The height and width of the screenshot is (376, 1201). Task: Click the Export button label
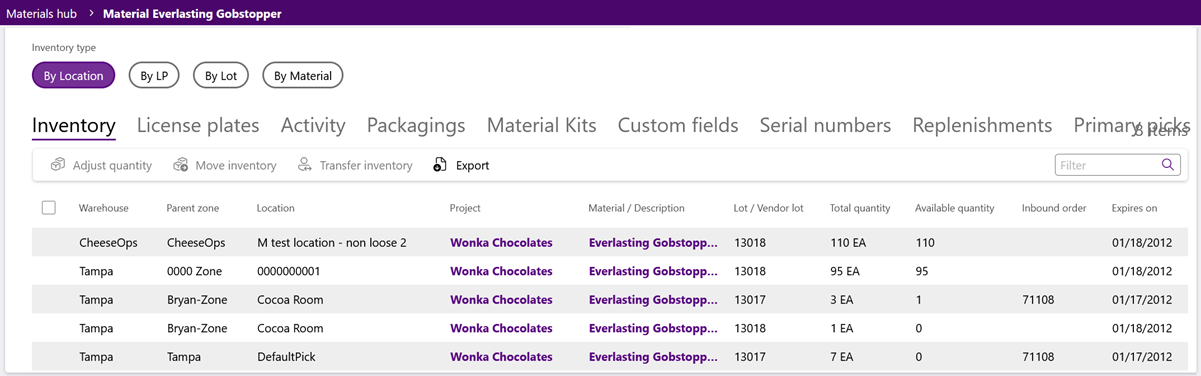click(472, 165)
